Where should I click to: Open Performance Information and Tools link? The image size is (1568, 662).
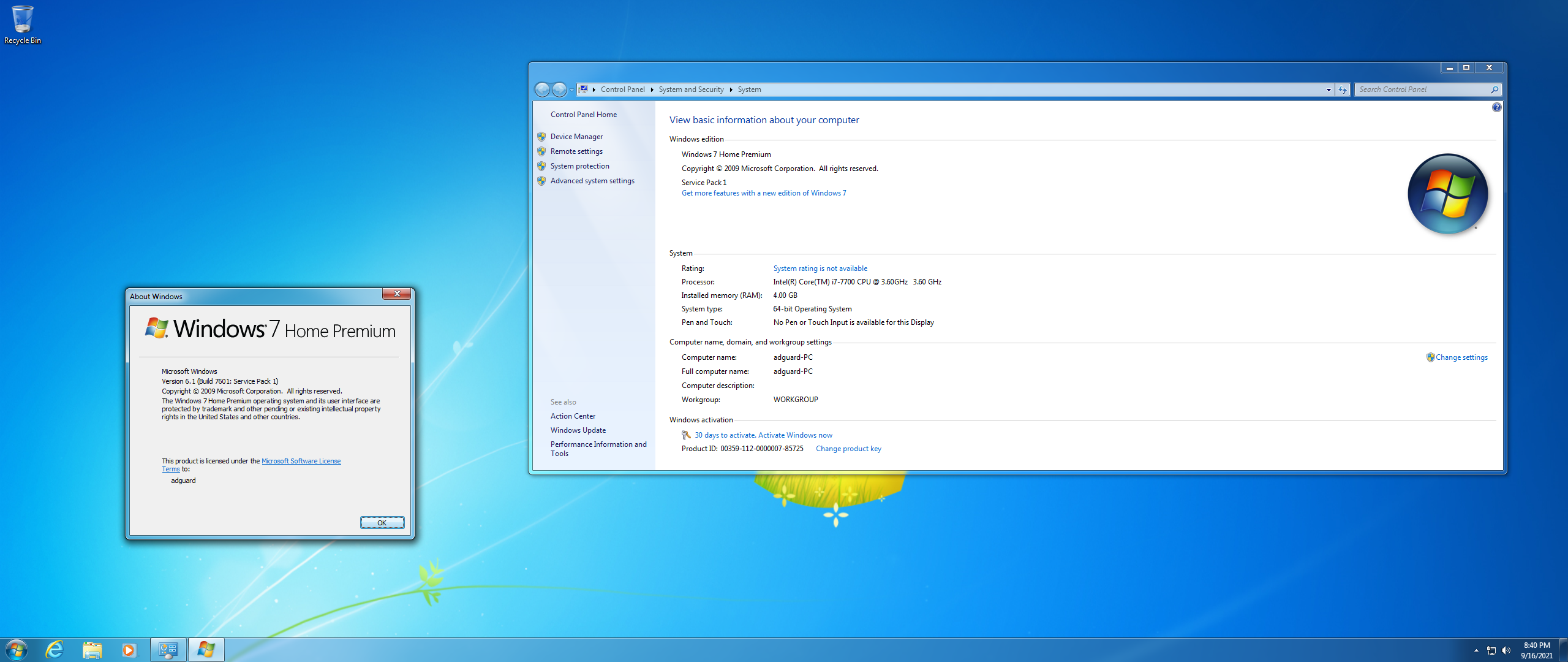click(x=598, y=449)
